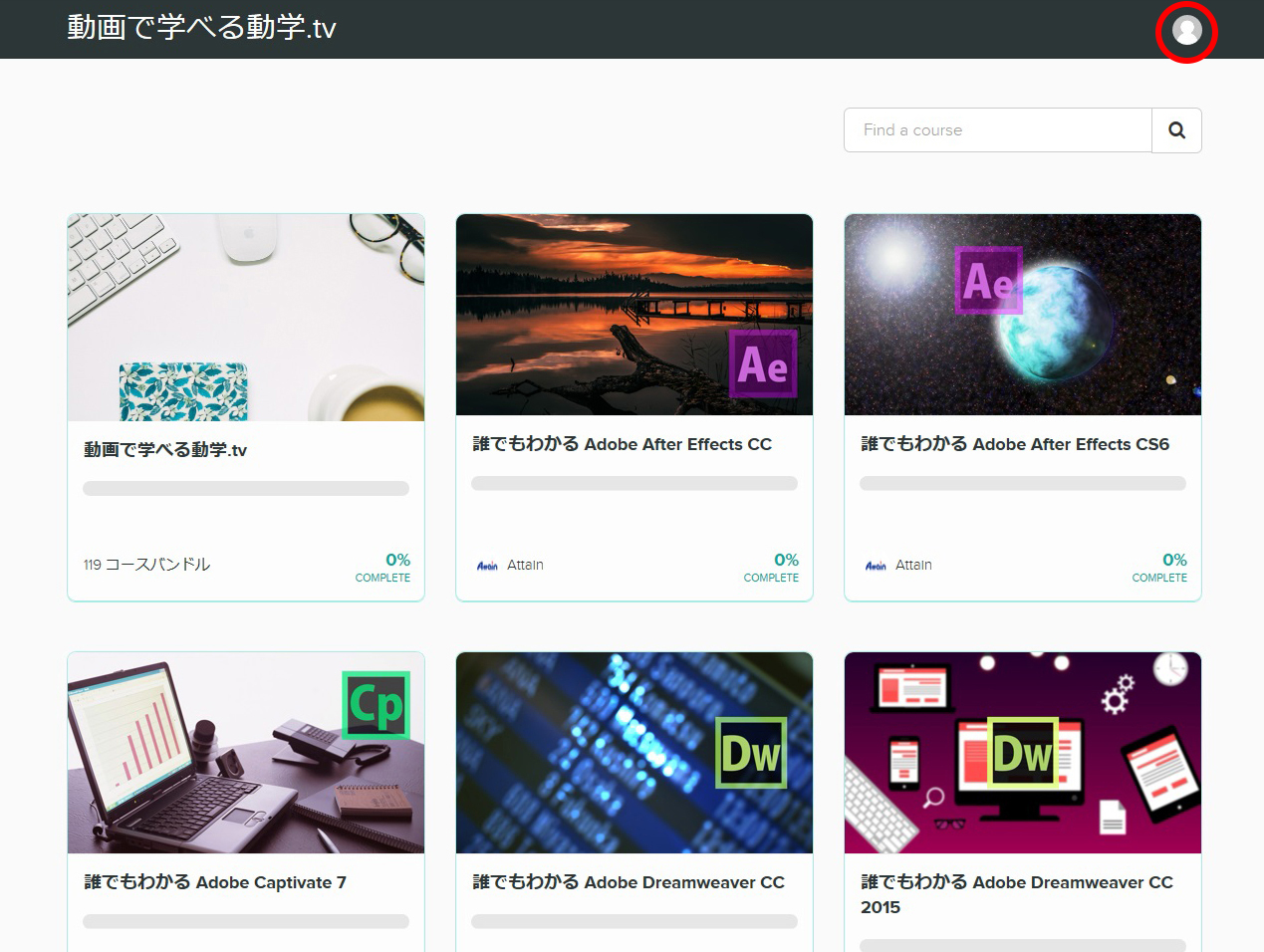This screenshot has width=1264, height=952.
Task: Click Attain logo on After Effects CS6 card
Action: [876, 566]
